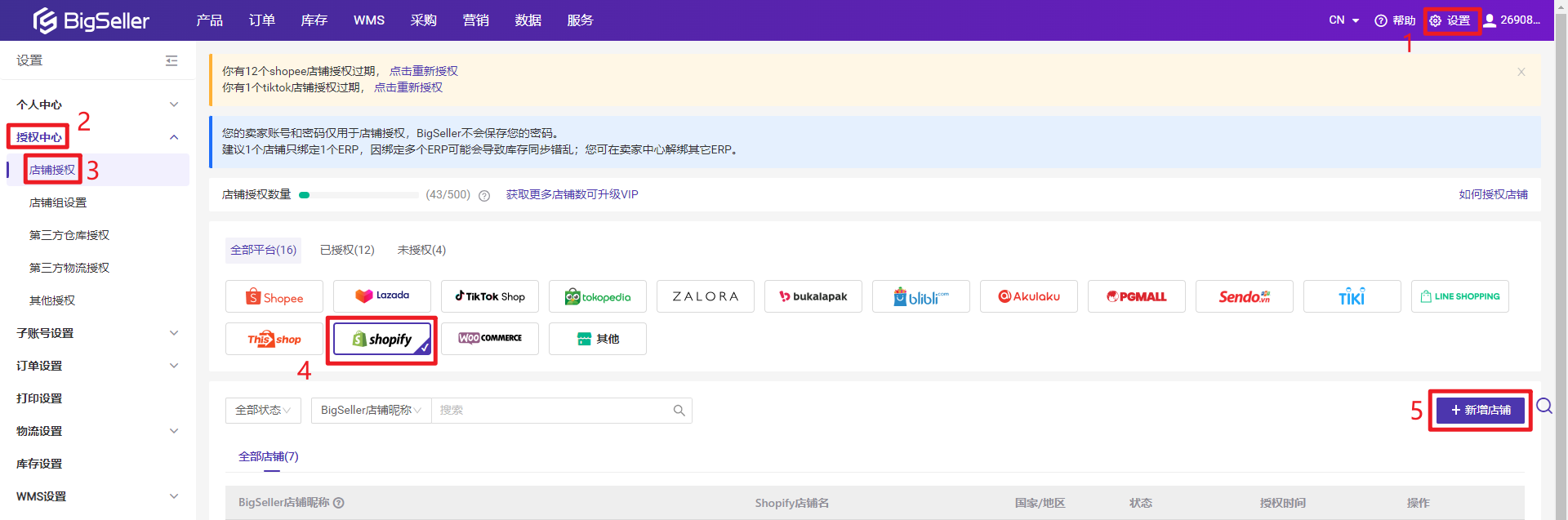Click TikTok 点击重新授权 link

click(408, 87)
